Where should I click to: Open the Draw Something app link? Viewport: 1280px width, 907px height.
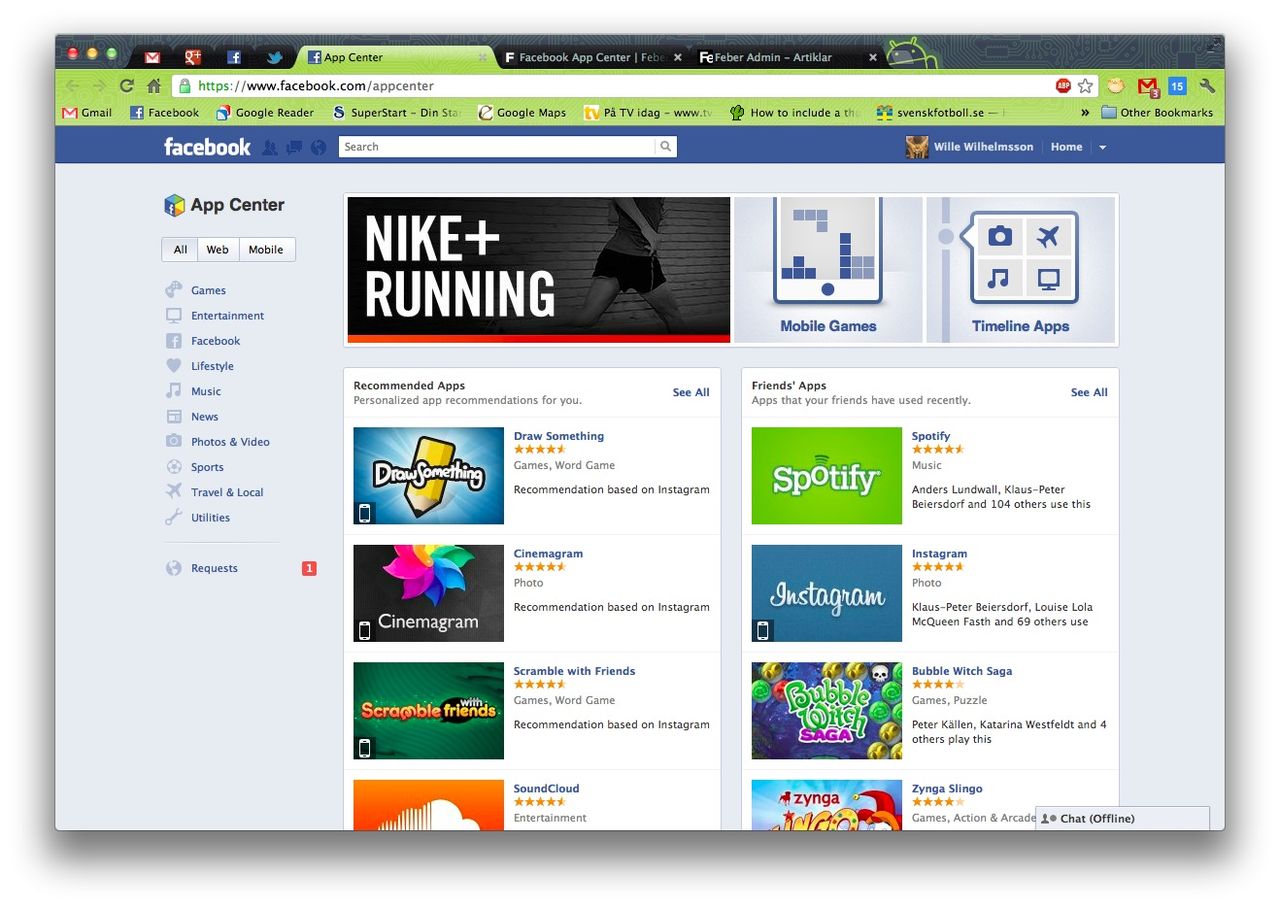559,436
